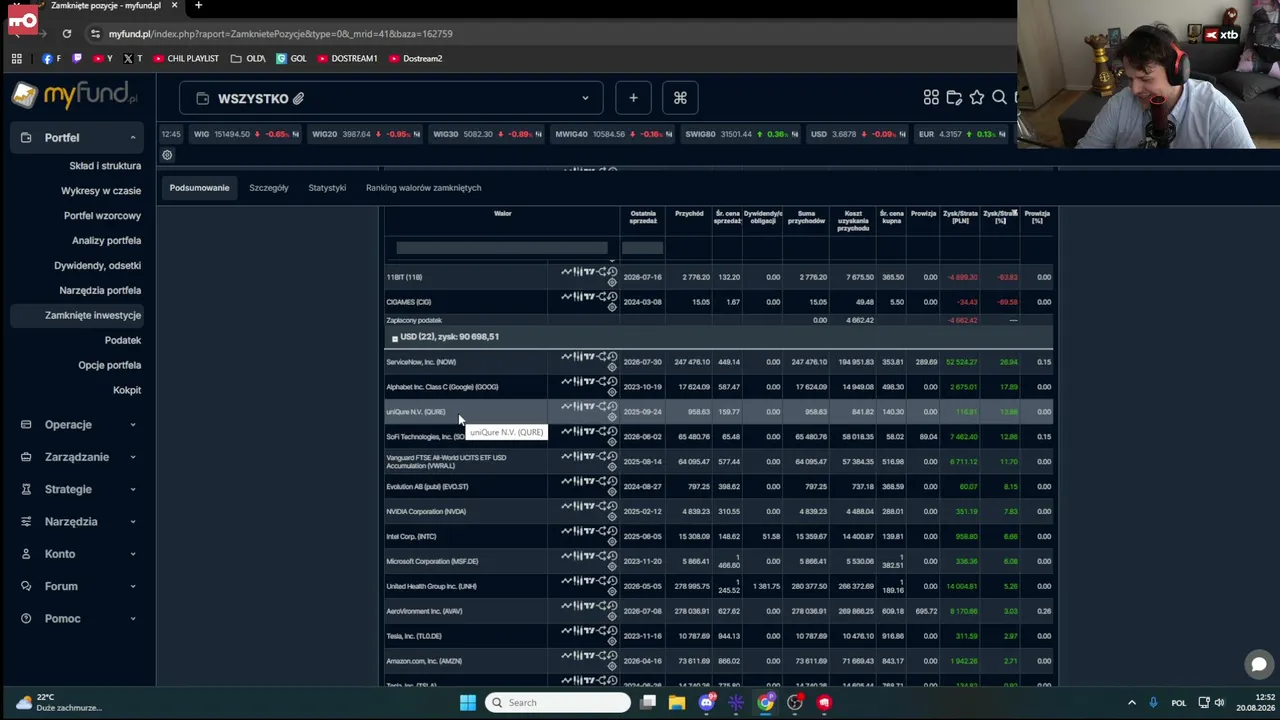Show hidden system tray icons
Screen dimensions: 1280x720
[x=1132, y=703]
